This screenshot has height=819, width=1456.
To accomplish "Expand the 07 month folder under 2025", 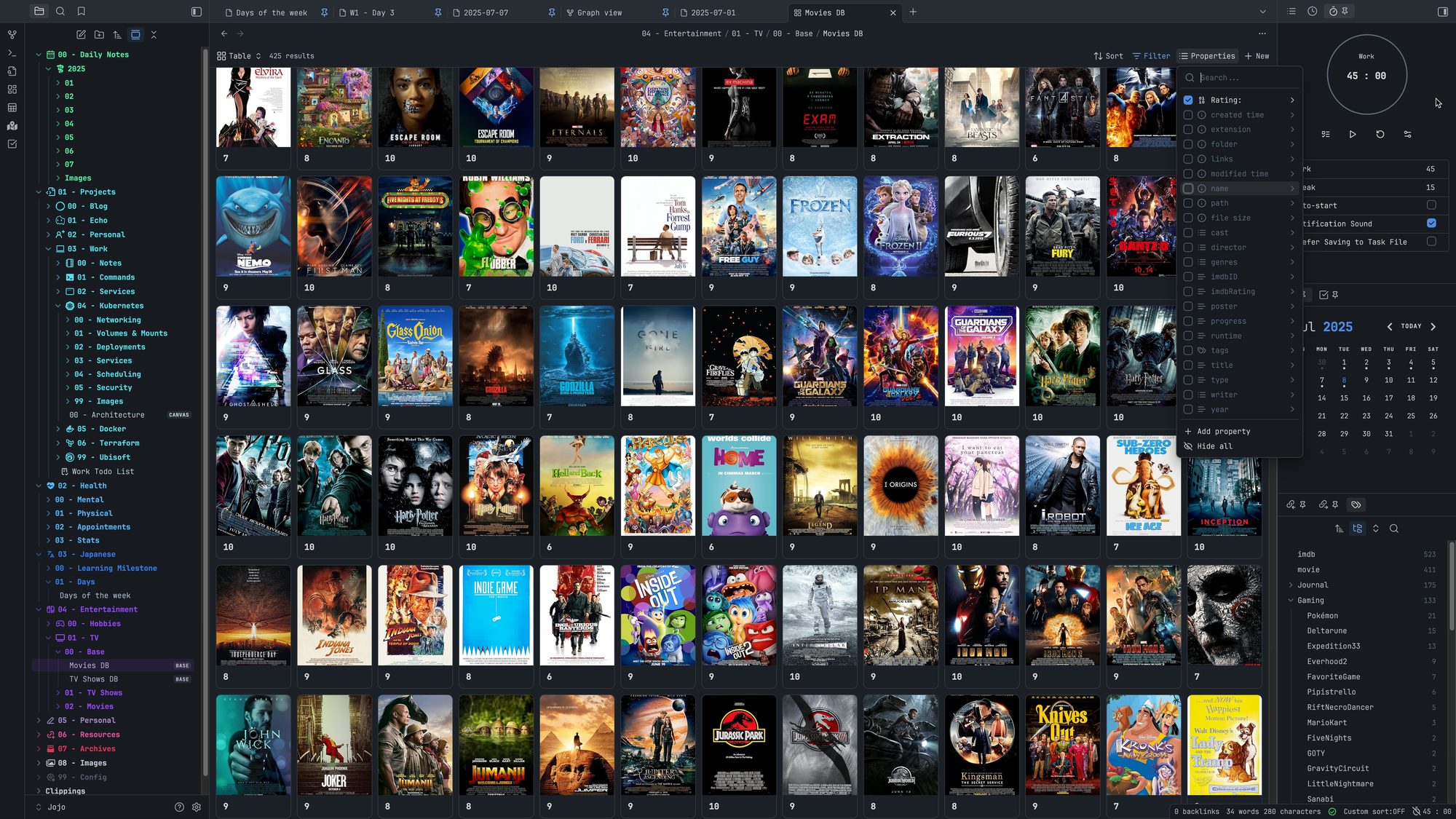I will 58,165.
